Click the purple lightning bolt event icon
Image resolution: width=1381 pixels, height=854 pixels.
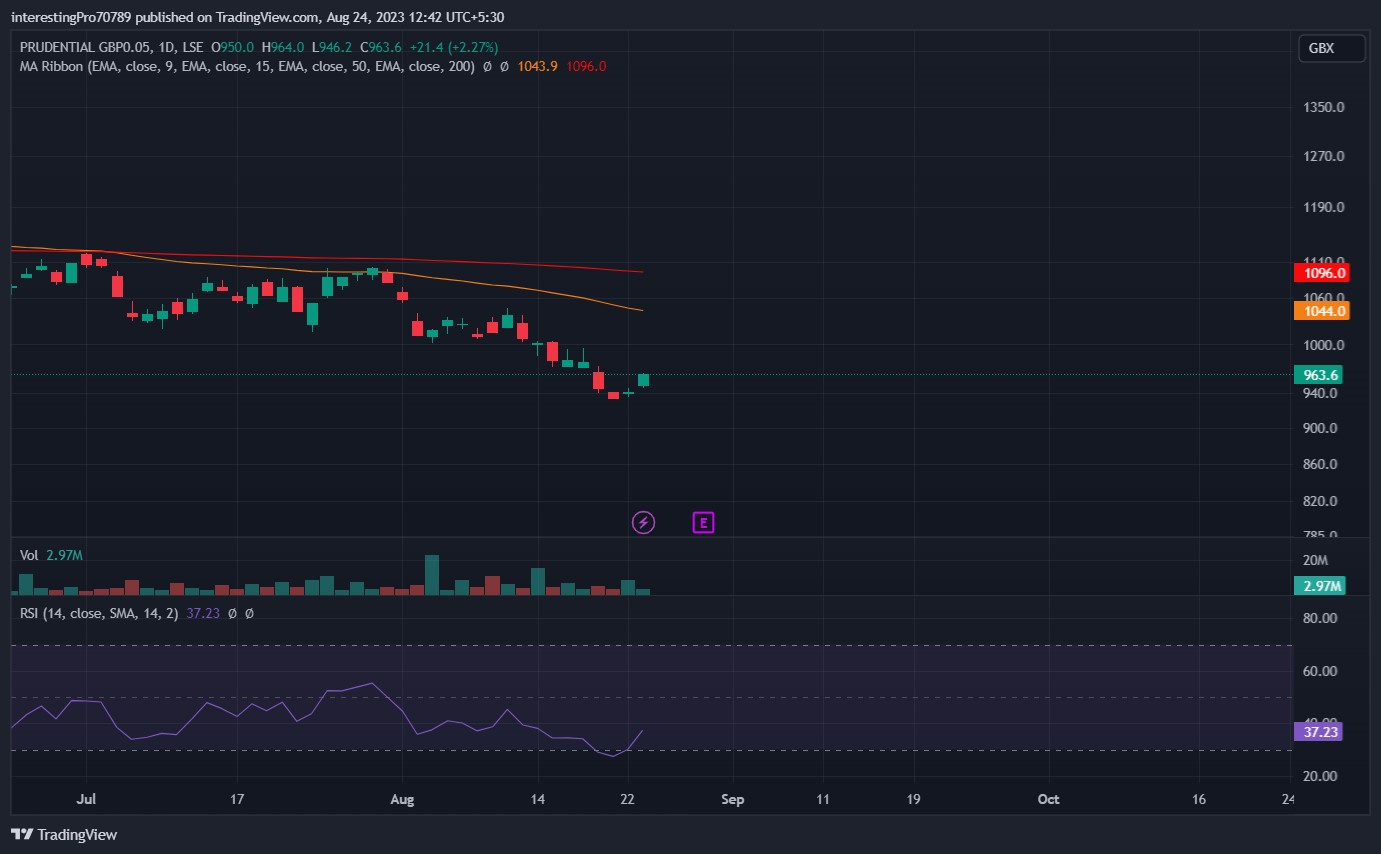click(x=644, y=522)
